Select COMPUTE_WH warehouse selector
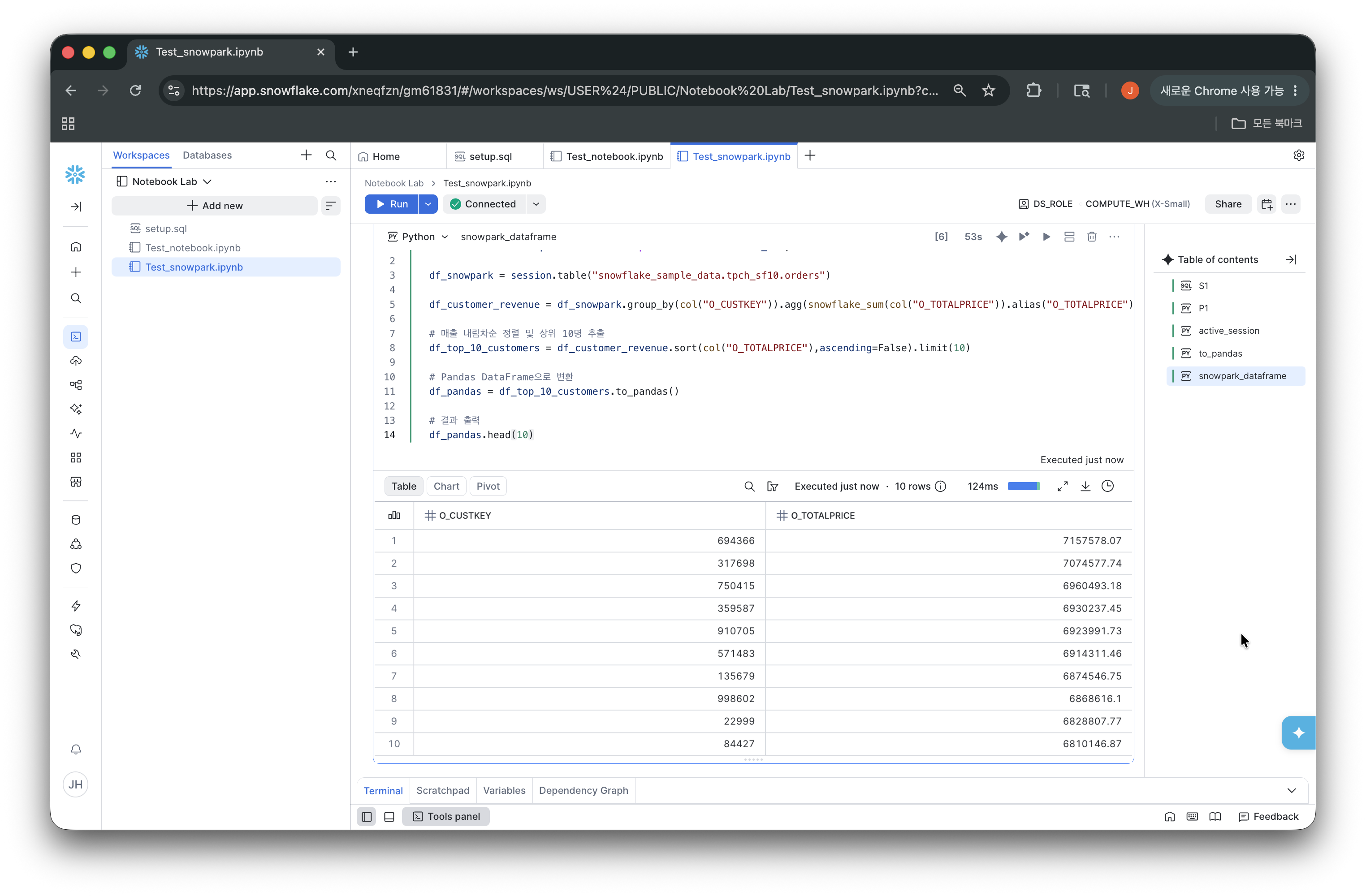The image size is (1366, 896). point(1137,204)
